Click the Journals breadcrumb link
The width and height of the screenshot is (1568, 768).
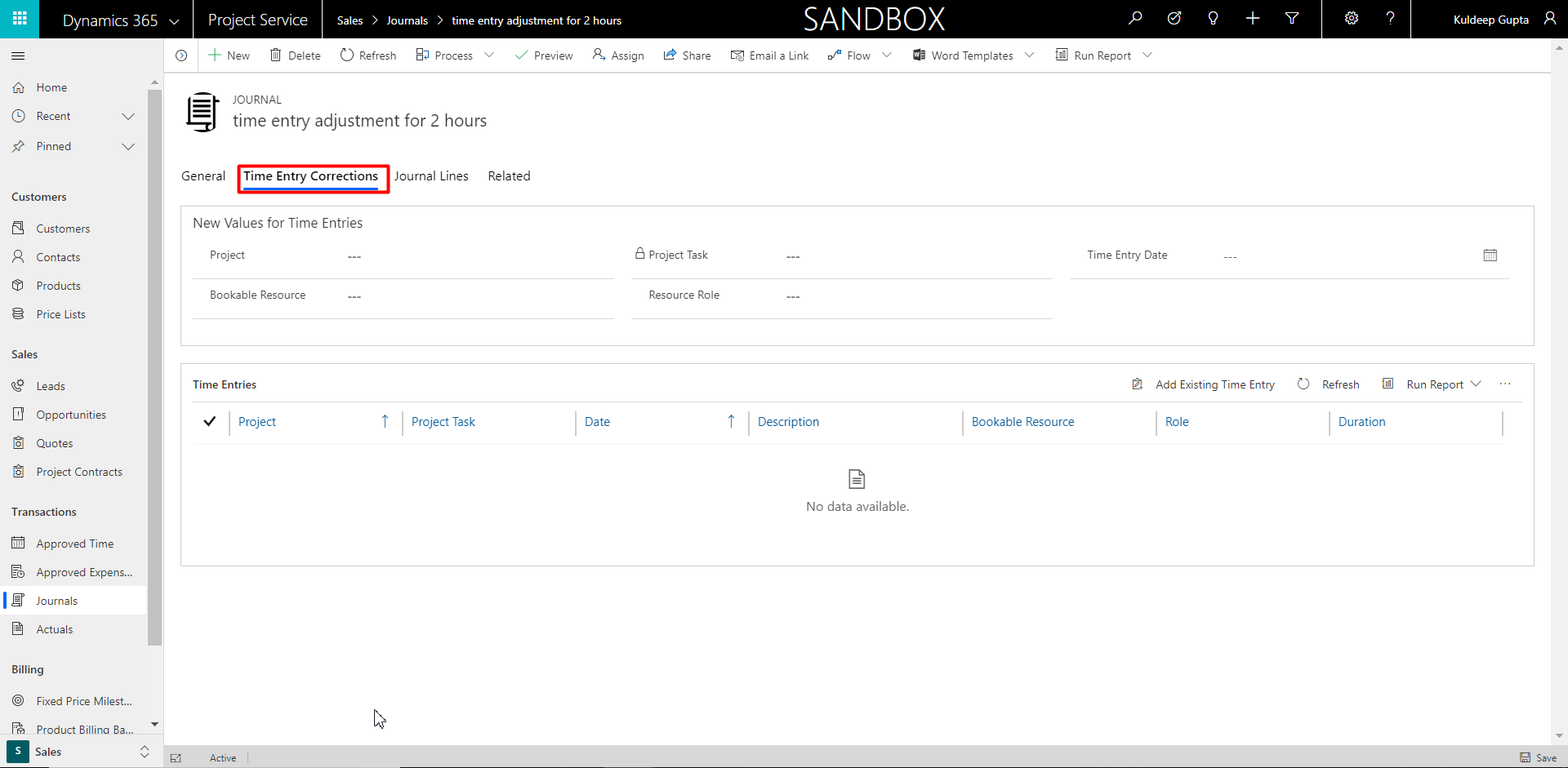pyautogui.click(x=407, y=20)
